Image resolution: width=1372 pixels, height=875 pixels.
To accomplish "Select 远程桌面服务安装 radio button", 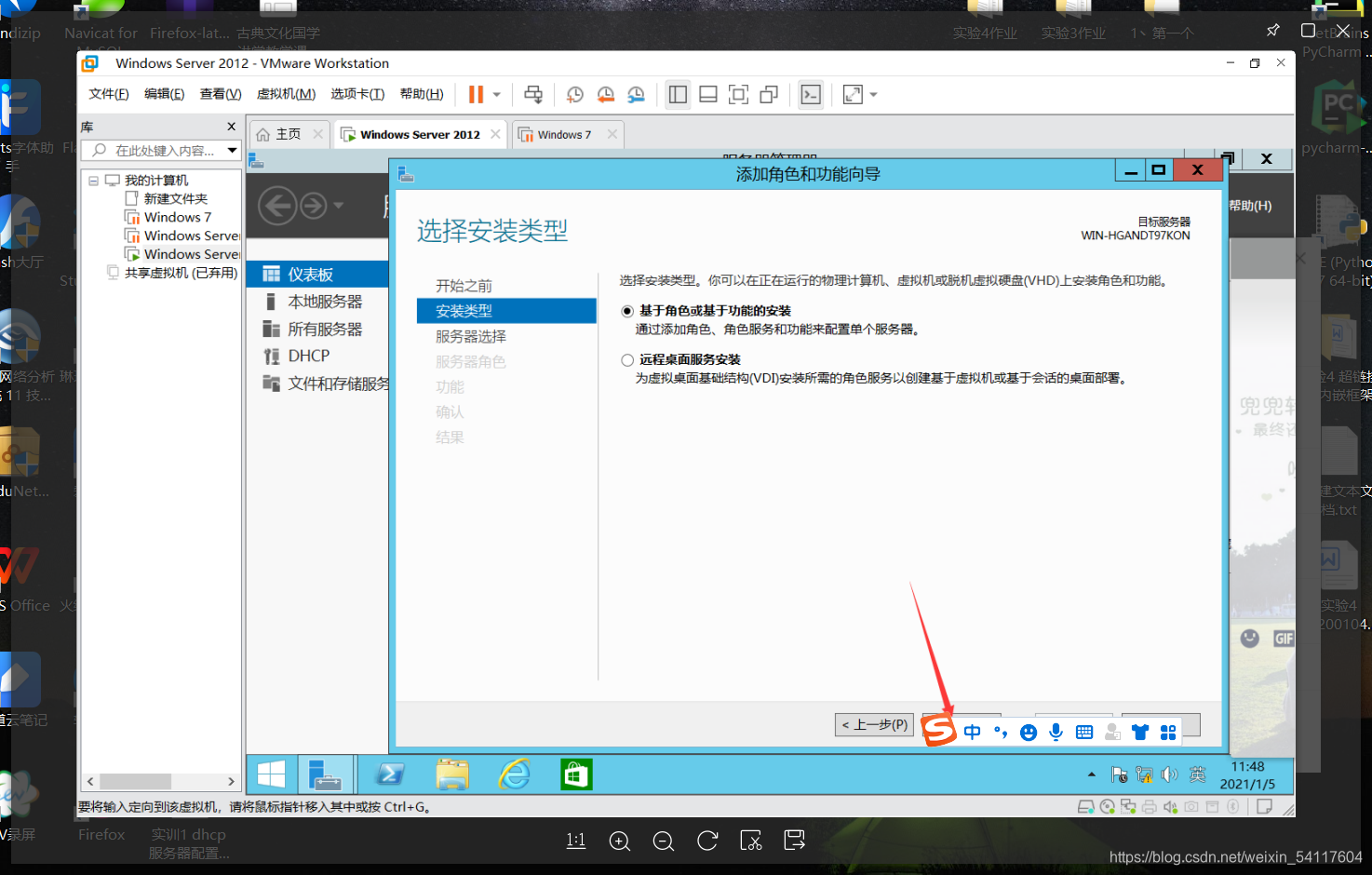I will tap(627, 360).
